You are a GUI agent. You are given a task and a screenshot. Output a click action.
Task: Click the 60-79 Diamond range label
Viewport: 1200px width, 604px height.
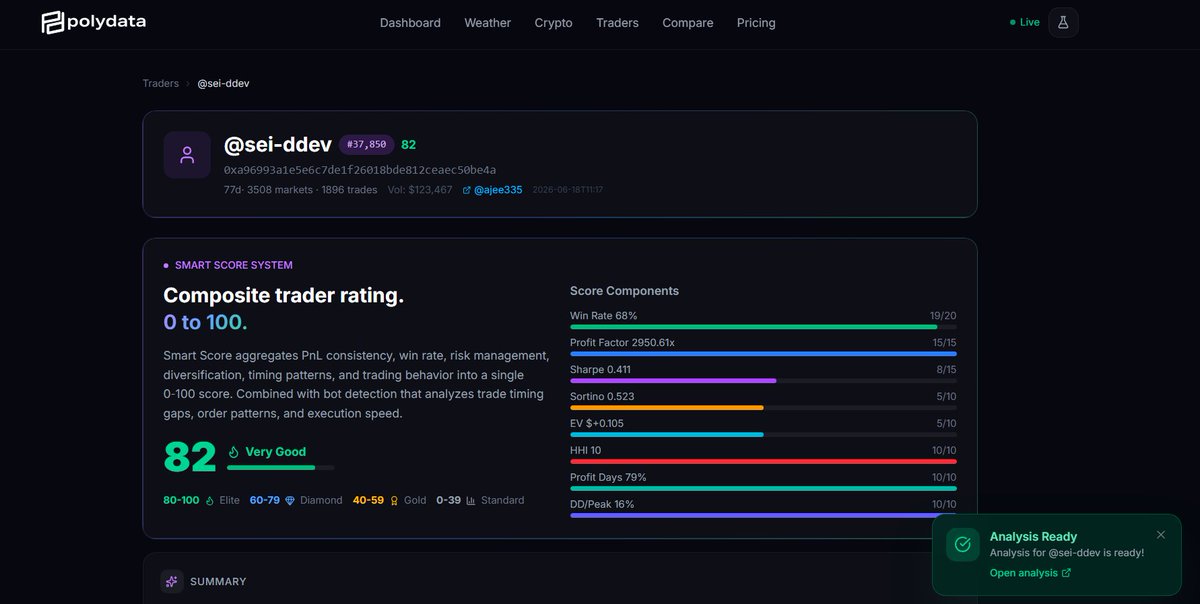[264, 500]
